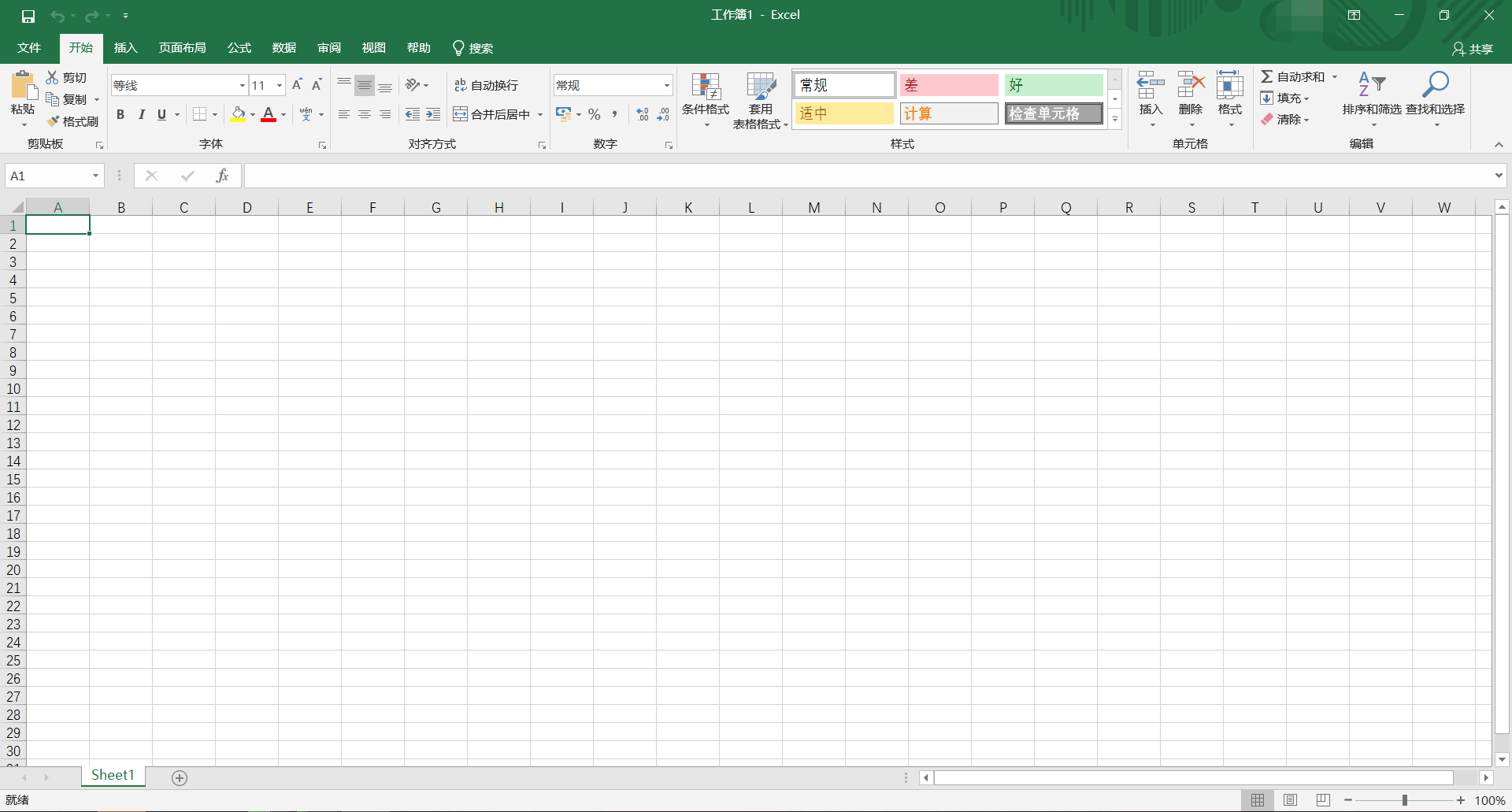Screen dimensions: 1512x812
Task: Switch to the Formulas (公式) tab
Action: point(239,48)
